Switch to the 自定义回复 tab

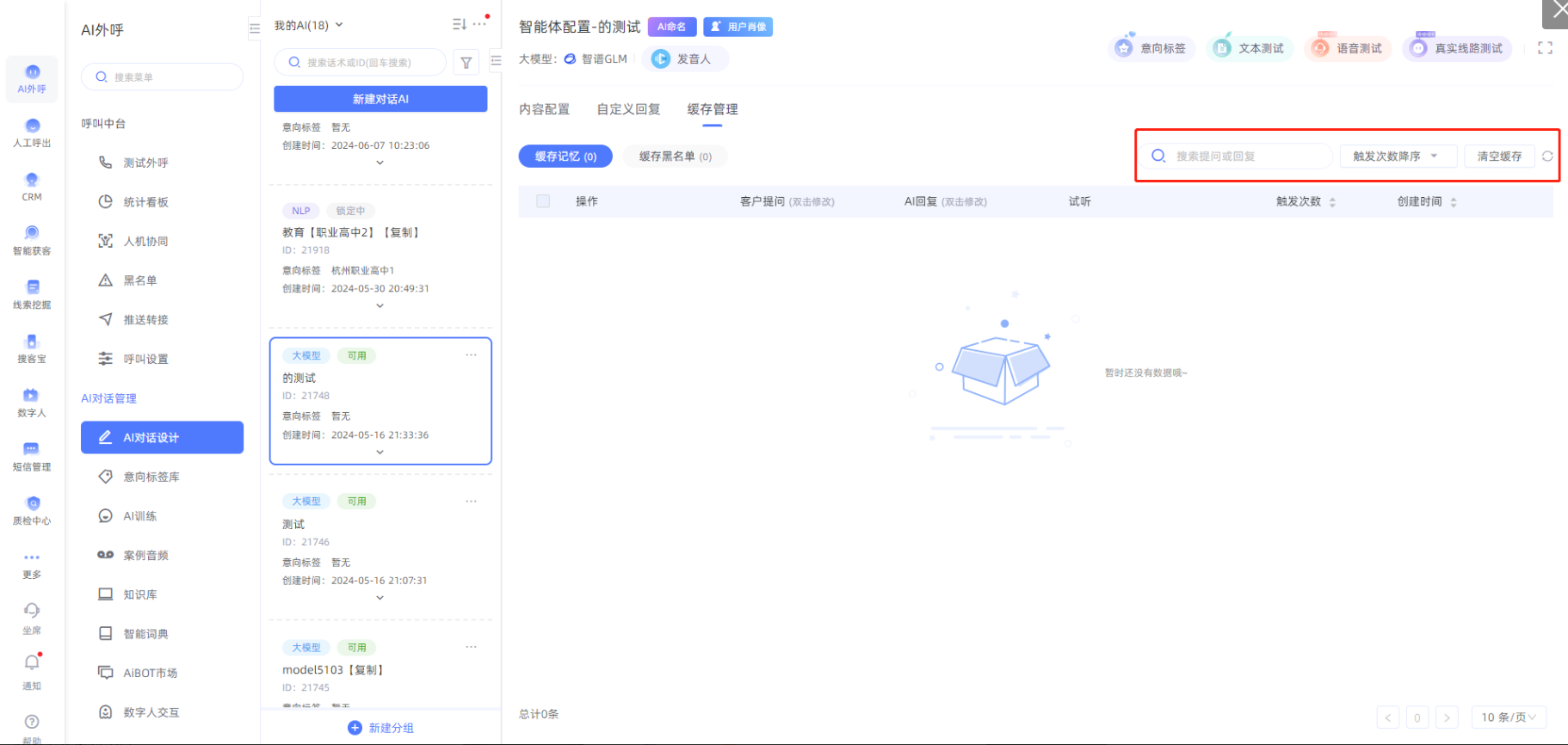tap(628, 109)
